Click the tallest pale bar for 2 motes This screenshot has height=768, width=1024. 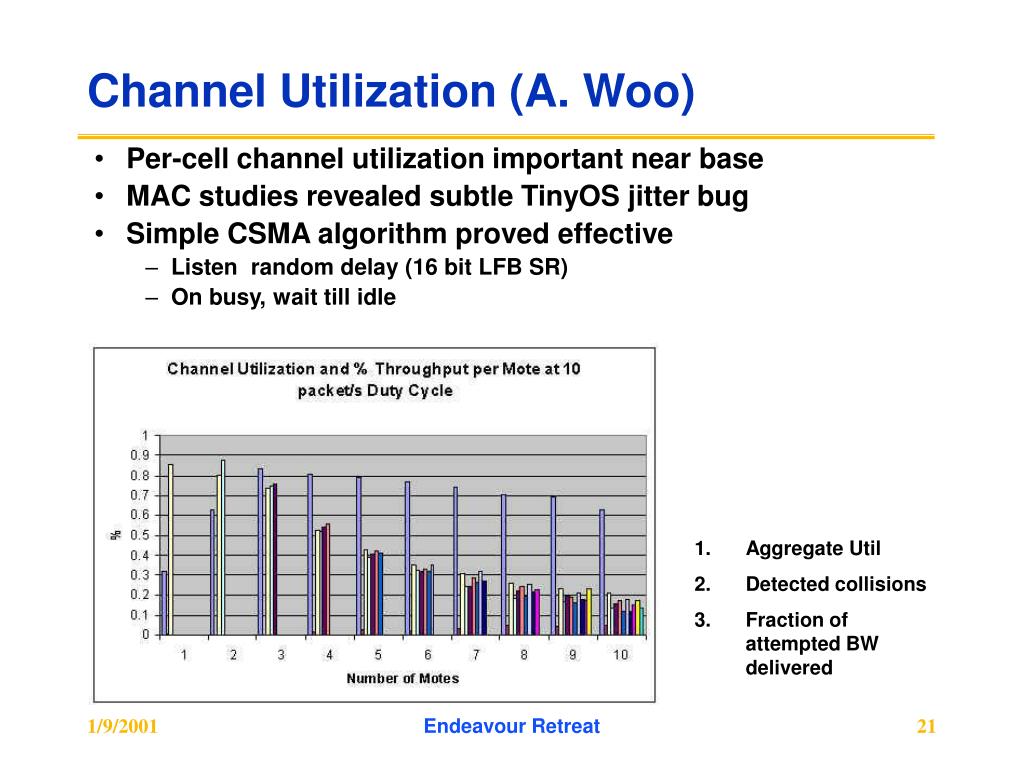coord(223,547)
